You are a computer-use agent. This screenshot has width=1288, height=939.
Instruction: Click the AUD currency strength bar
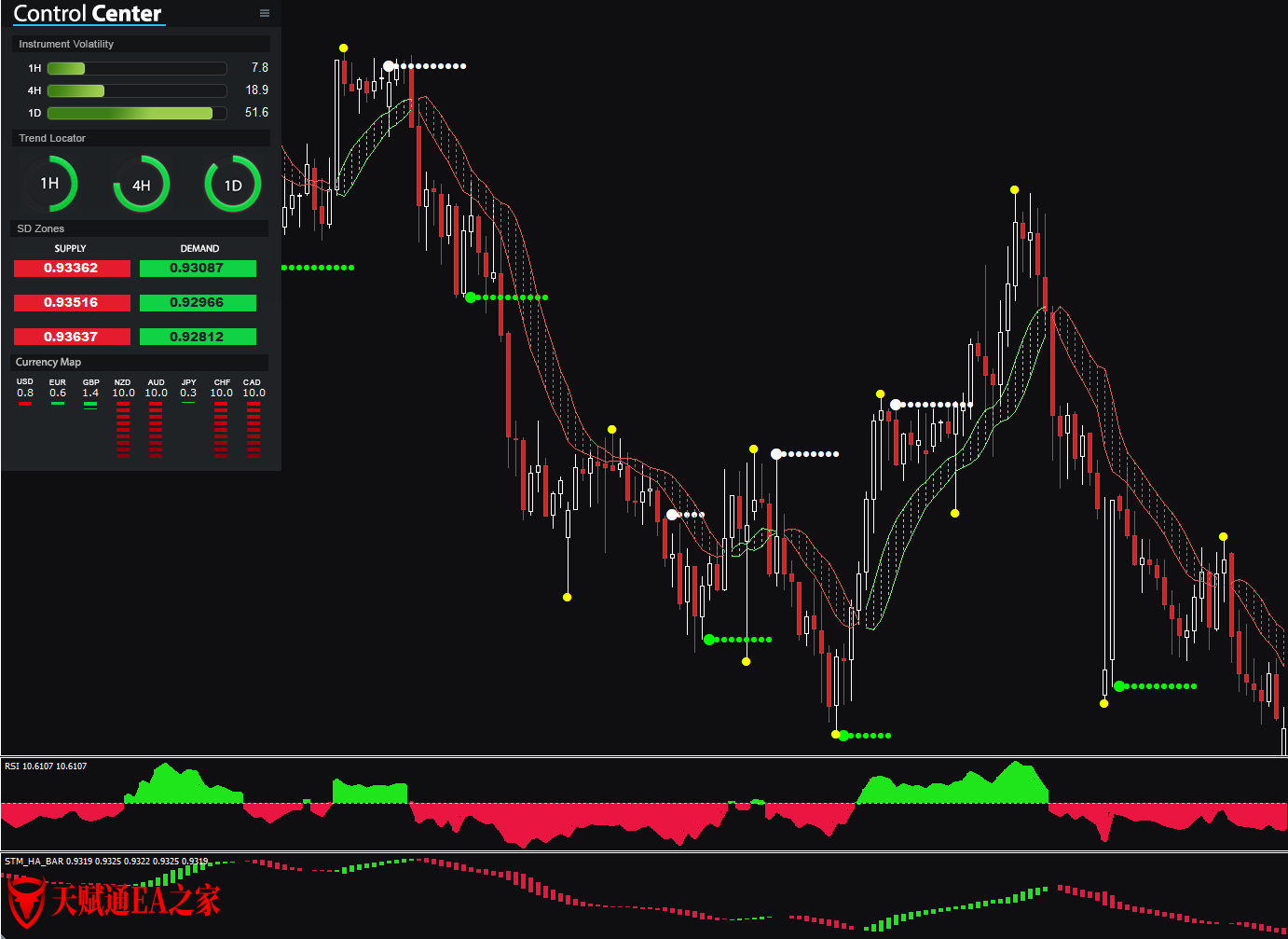[x=156, y=430]
